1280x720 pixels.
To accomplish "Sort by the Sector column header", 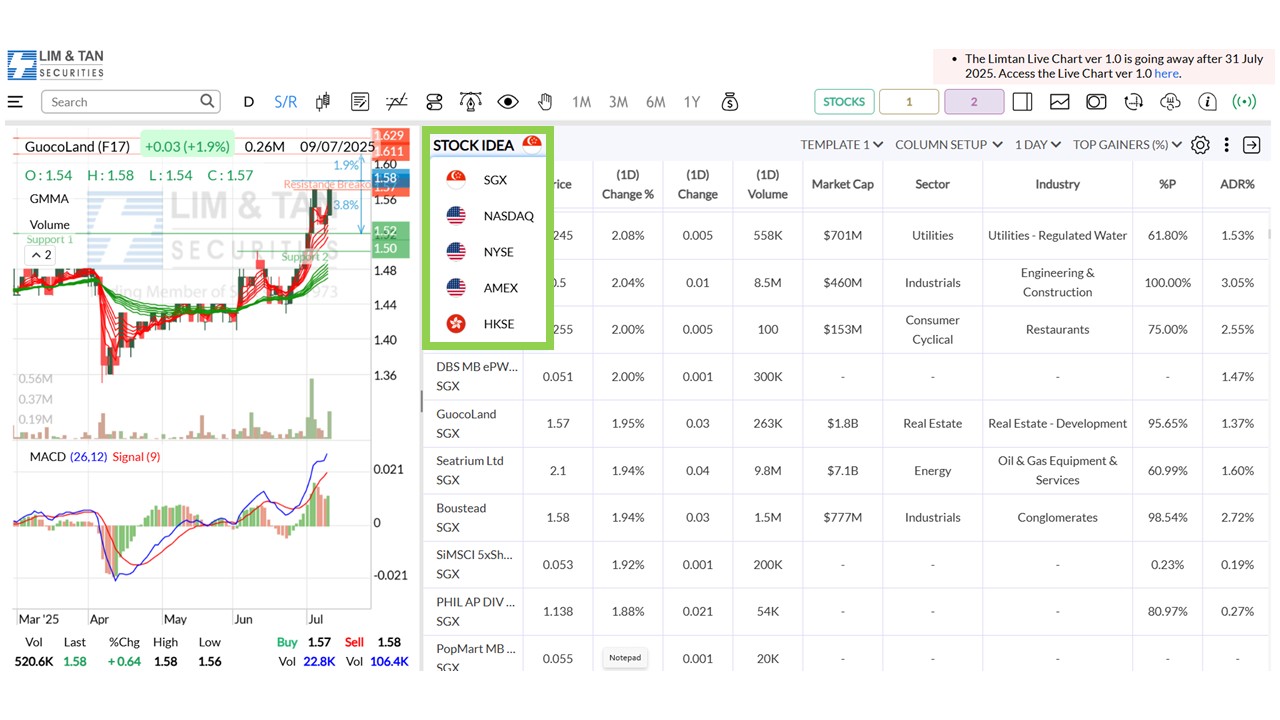I will click(932, 184).
